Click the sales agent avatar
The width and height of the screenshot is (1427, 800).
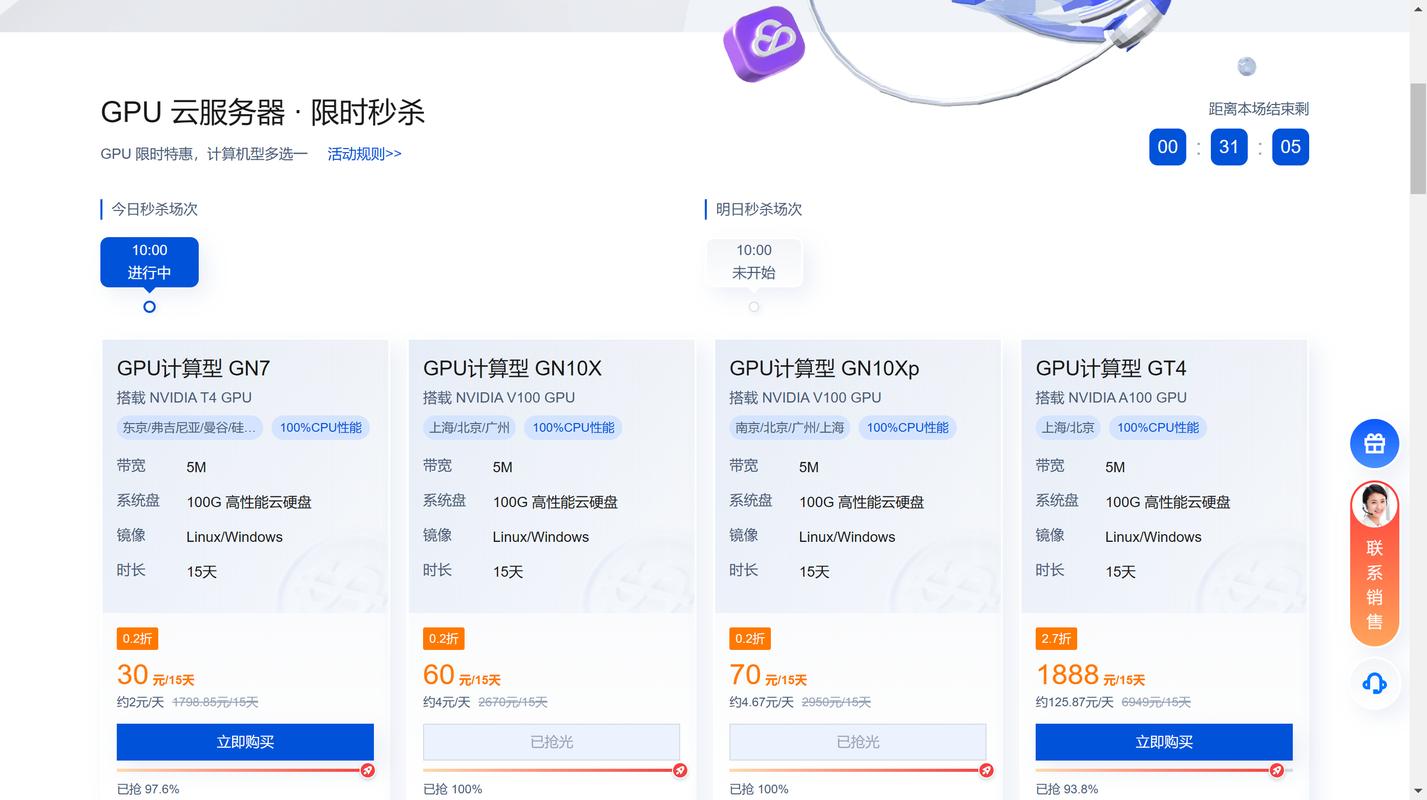click(1374, 505)
